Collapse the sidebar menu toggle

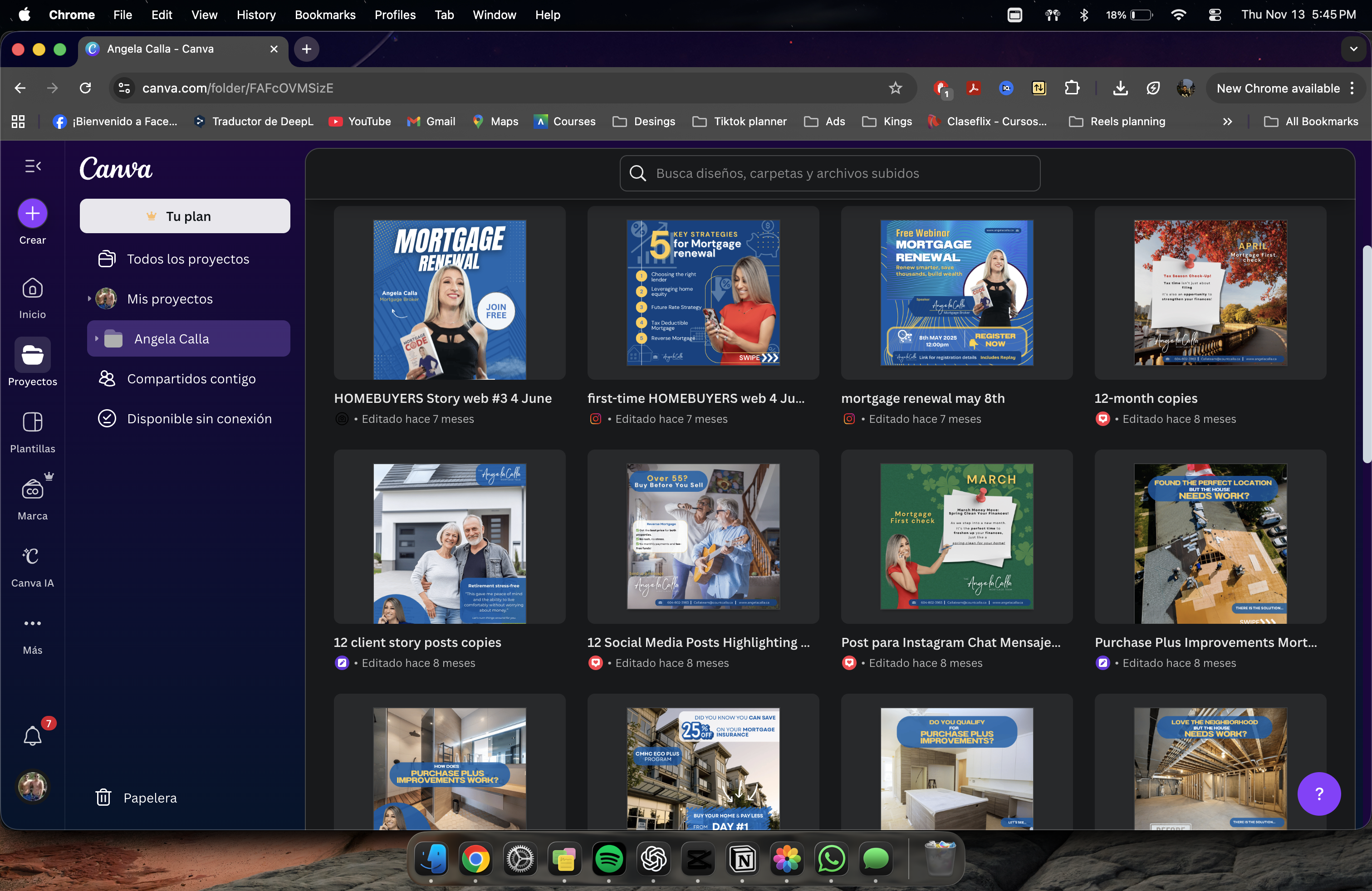pos(32,166)
